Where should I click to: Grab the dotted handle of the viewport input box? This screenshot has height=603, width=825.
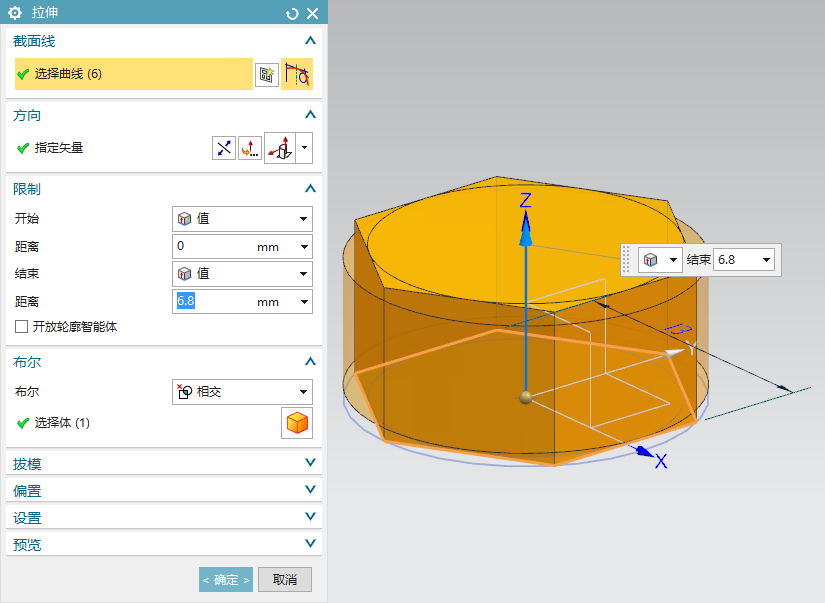(x=626, y=260)
